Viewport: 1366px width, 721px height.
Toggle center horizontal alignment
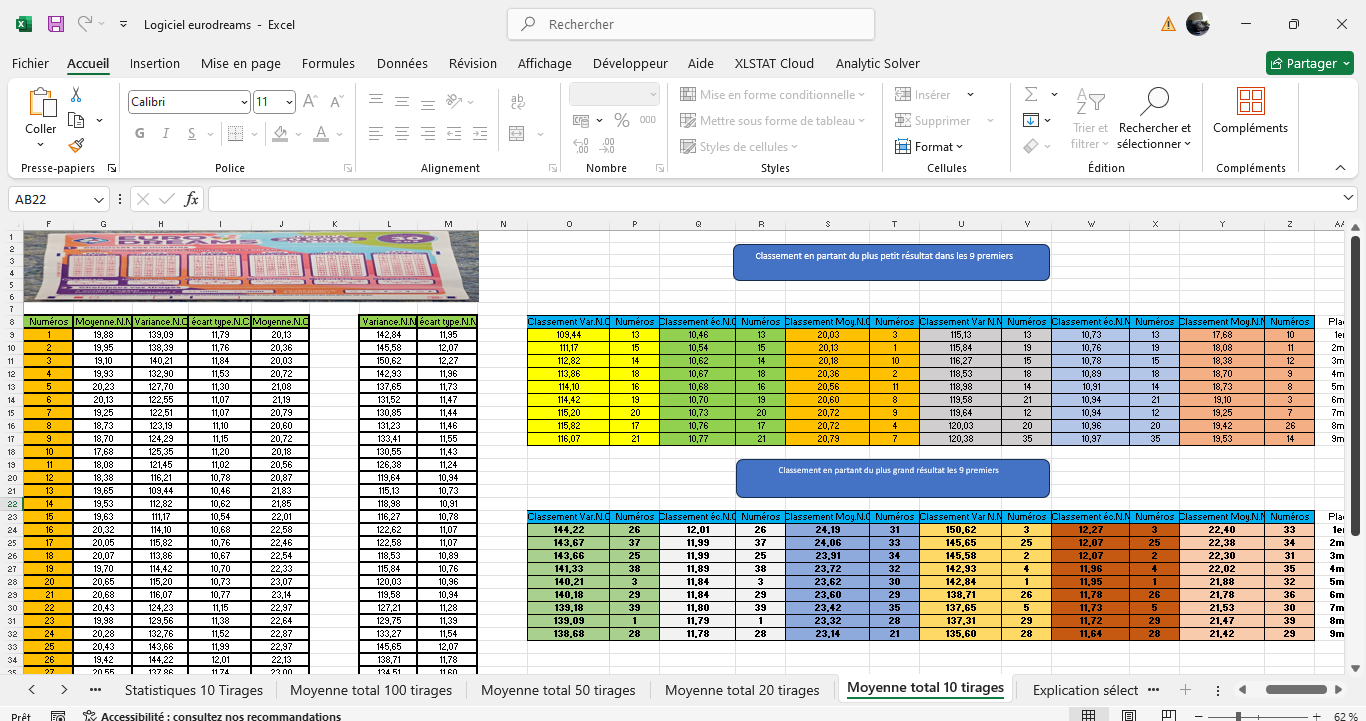coord(401,133)
